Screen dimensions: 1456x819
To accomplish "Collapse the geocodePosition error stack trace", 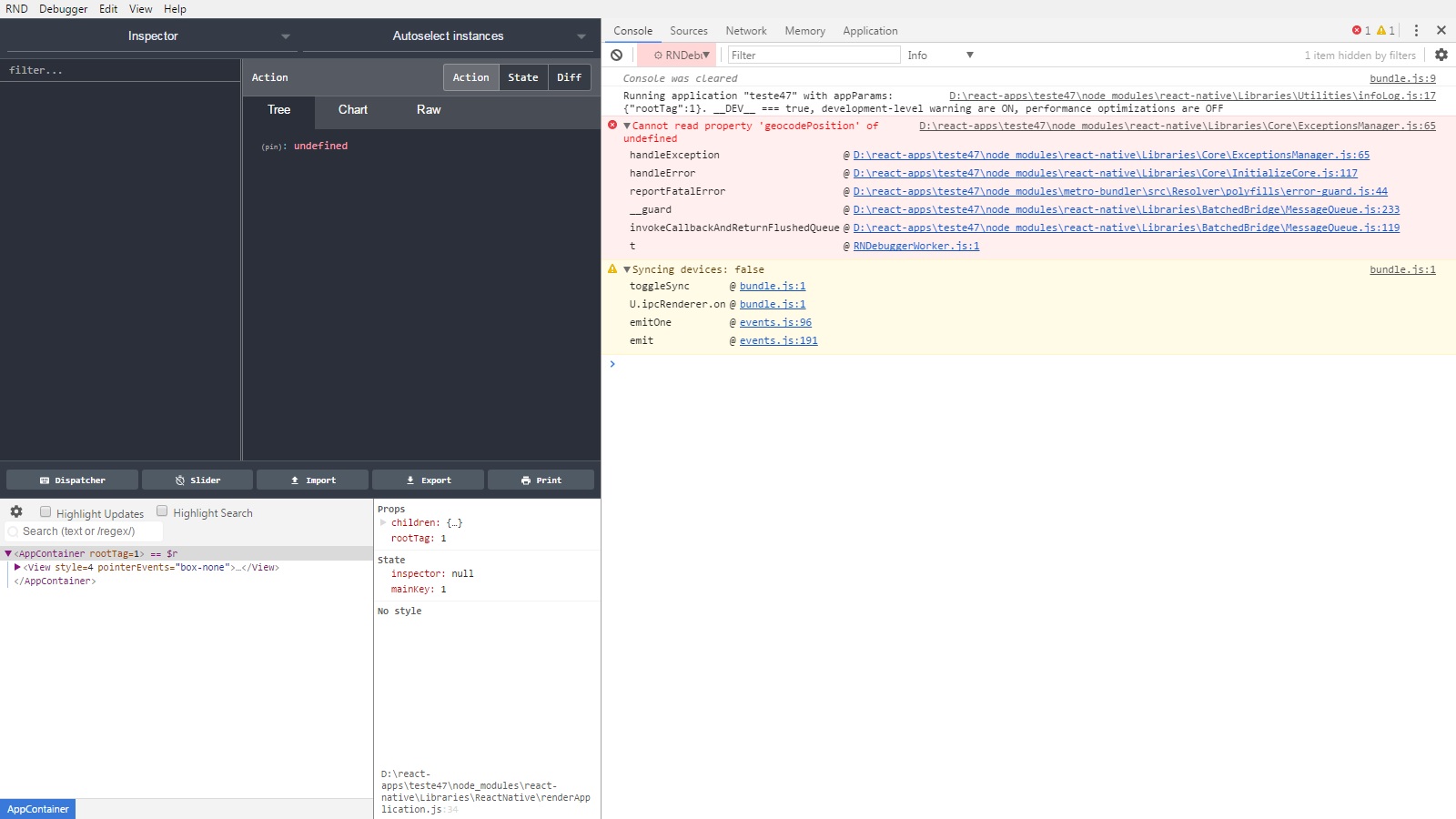I will click(x=627, y=126).
